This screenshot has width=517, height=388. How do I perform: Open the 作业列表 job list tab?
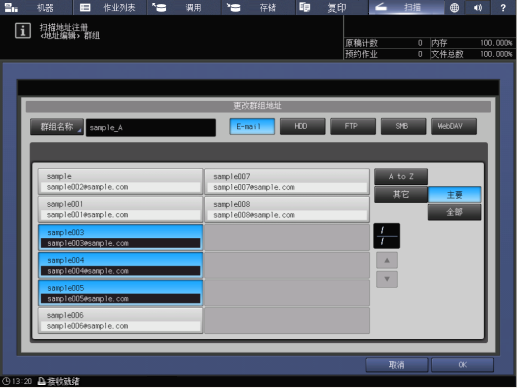click(110, 7)
